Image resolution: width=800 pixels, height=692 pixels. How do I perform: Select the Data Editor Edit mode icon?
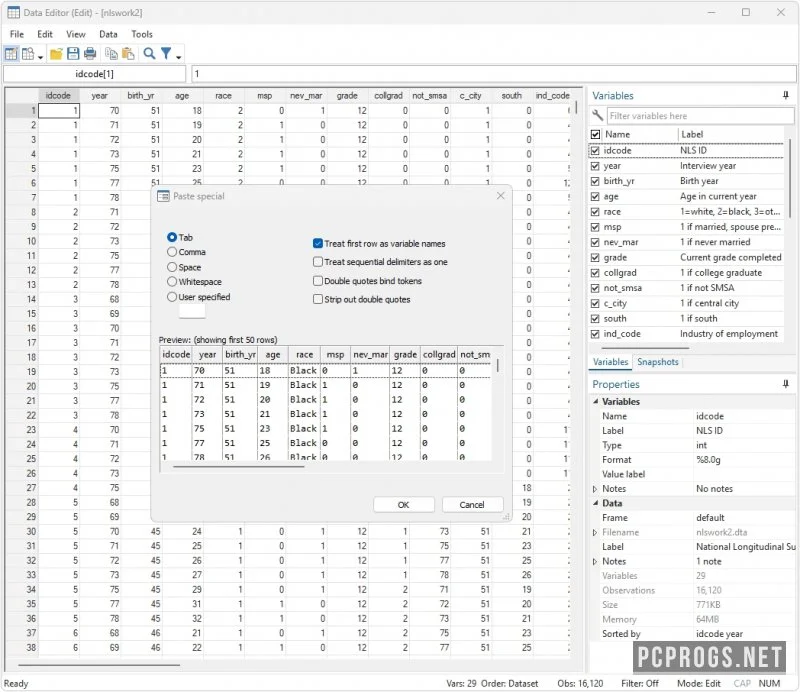pos(11,54)
